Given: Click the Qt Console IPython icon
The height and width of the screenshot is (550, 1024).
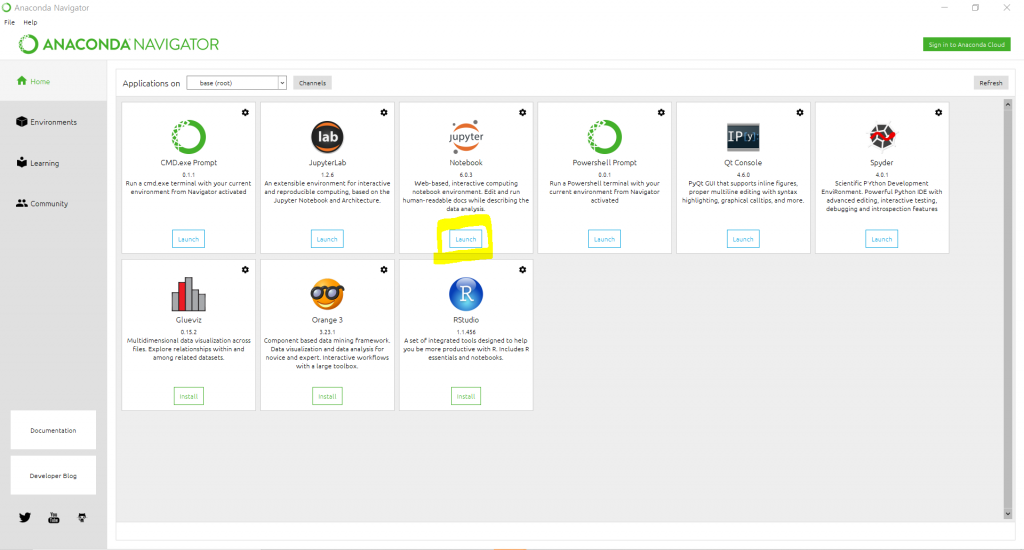Looking at the screenshot, I should pyautogui.click(x=743, y=137).
